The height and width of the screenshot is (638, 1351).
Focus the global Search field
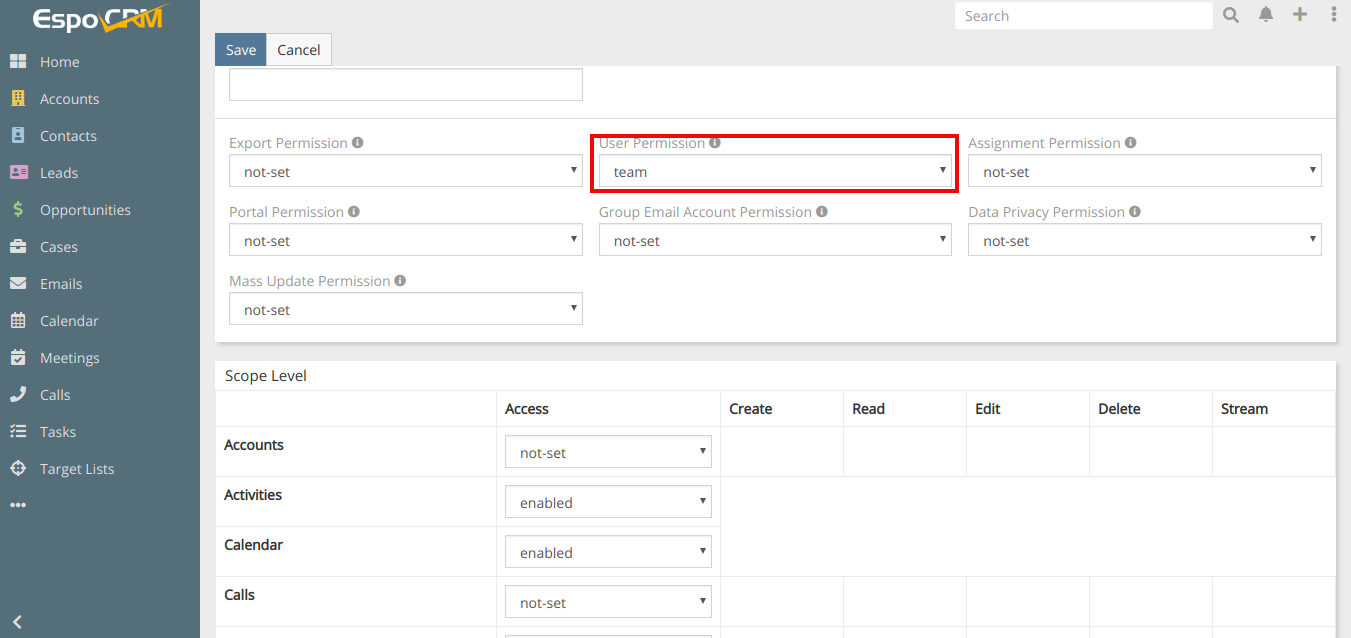pos(1083,16)
